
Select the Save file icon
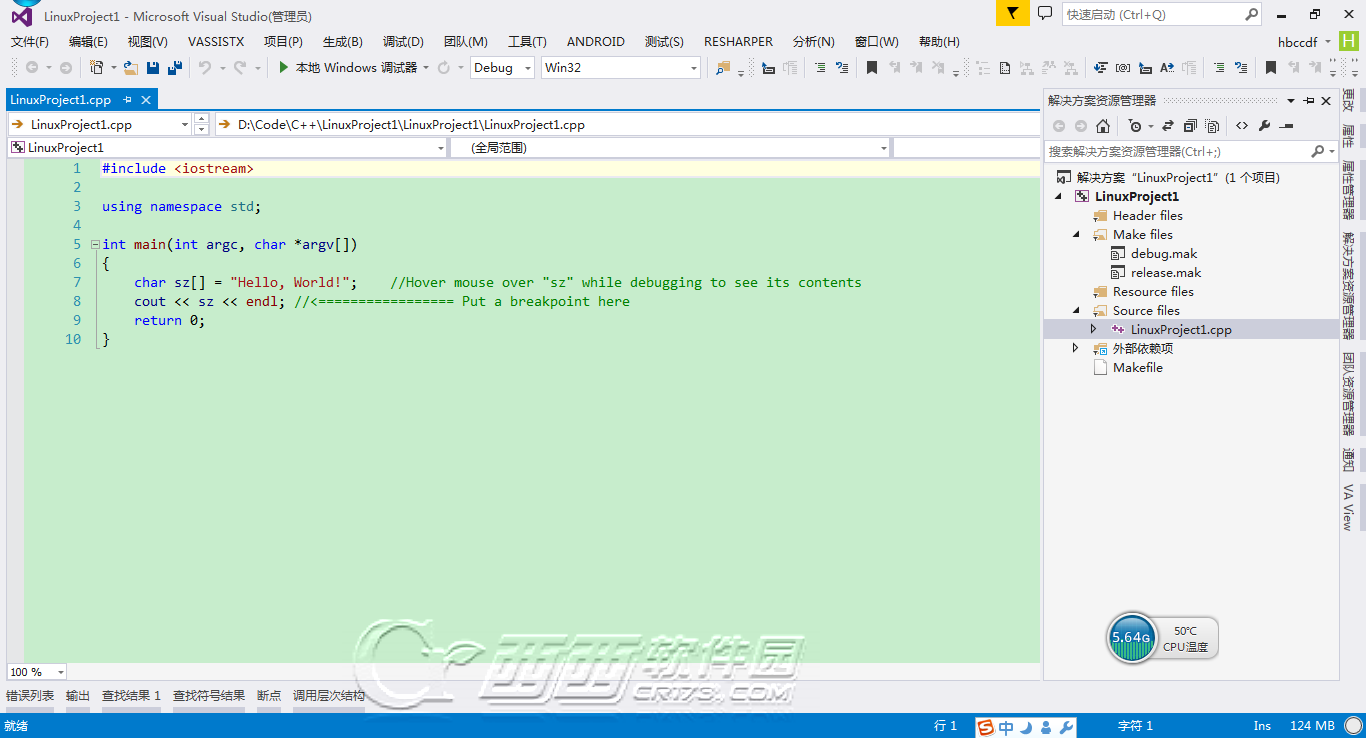pos(151,67)
